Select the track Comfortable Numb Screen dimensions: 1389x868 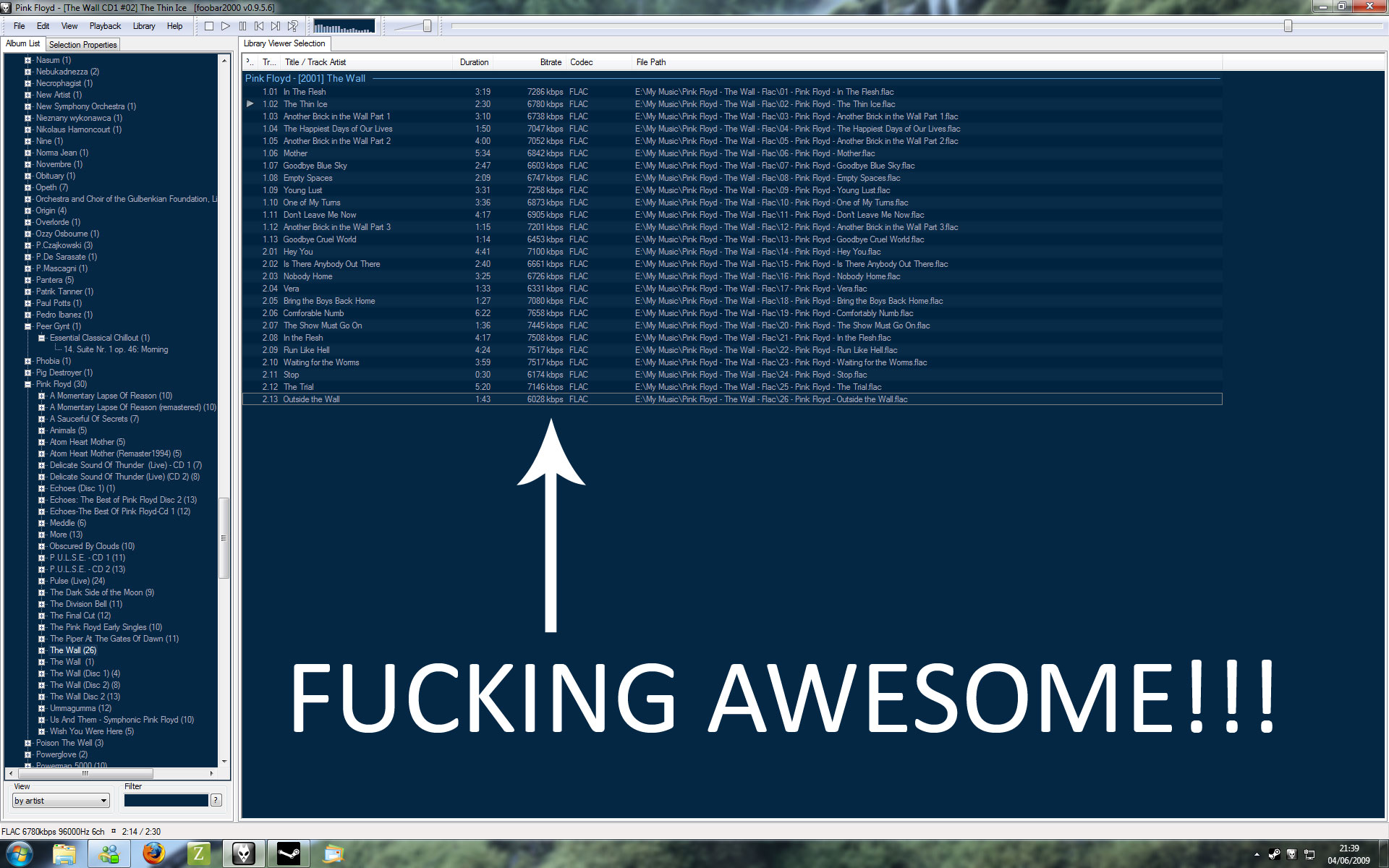(x=313, y=313)
